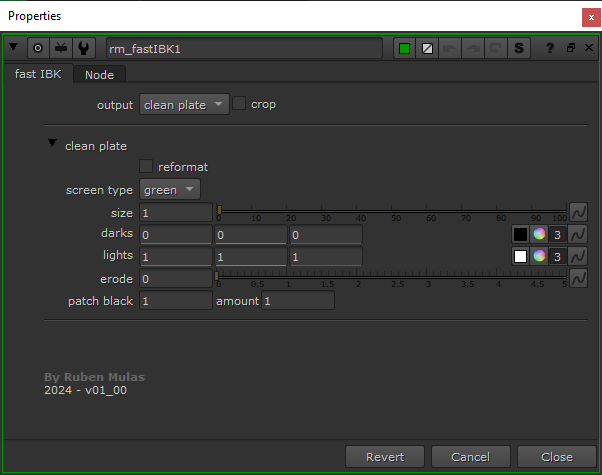This screenshot has width=602, height=475.
Task: Toggle darks channel count button 3
Action: pos(558,234)
